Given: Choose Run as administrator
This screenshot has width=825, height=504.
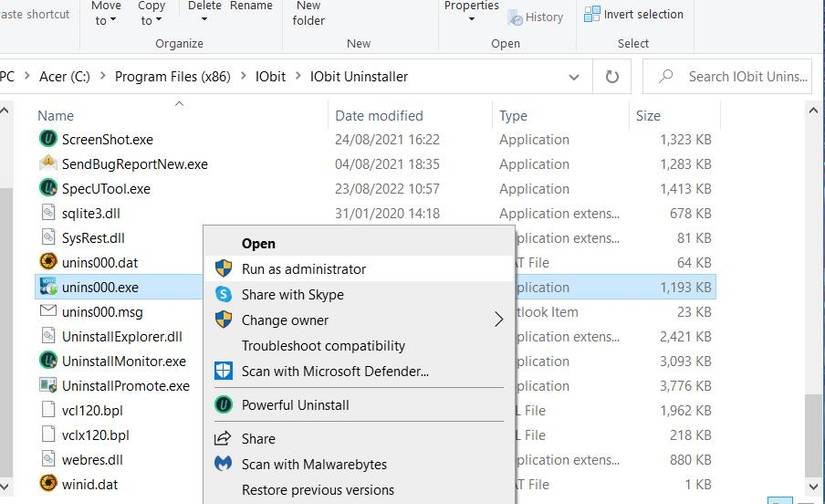Looking at the screenshot, I should 303,269.
